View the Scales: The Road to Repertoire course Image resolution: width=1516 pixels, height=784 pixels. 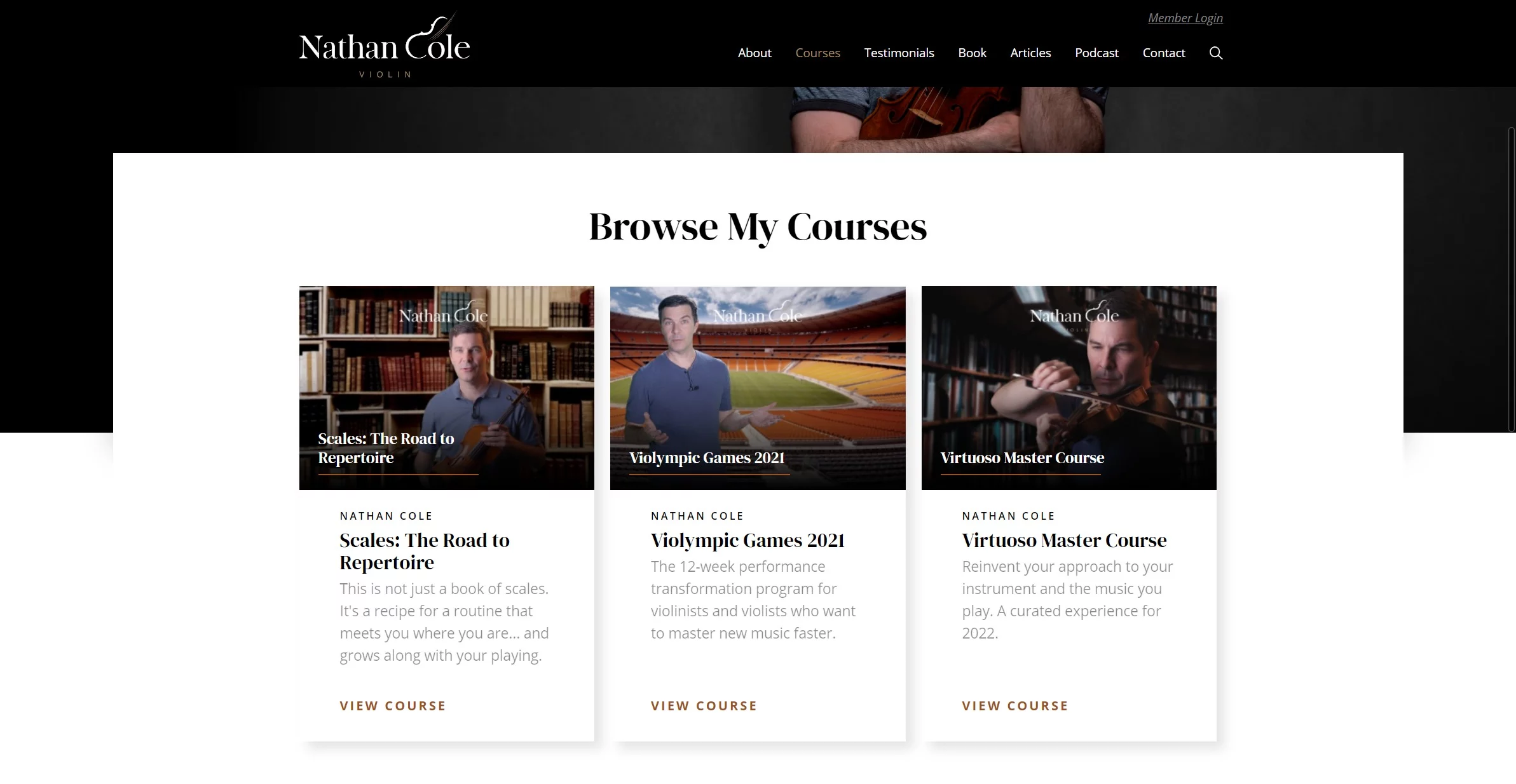[393, 705]
